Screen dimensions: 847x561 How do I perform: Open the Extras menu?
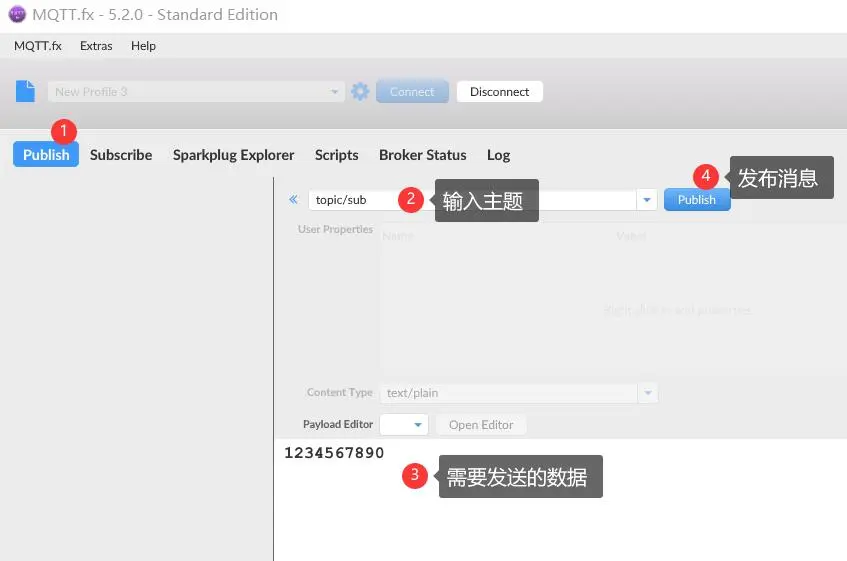[96, 46]
